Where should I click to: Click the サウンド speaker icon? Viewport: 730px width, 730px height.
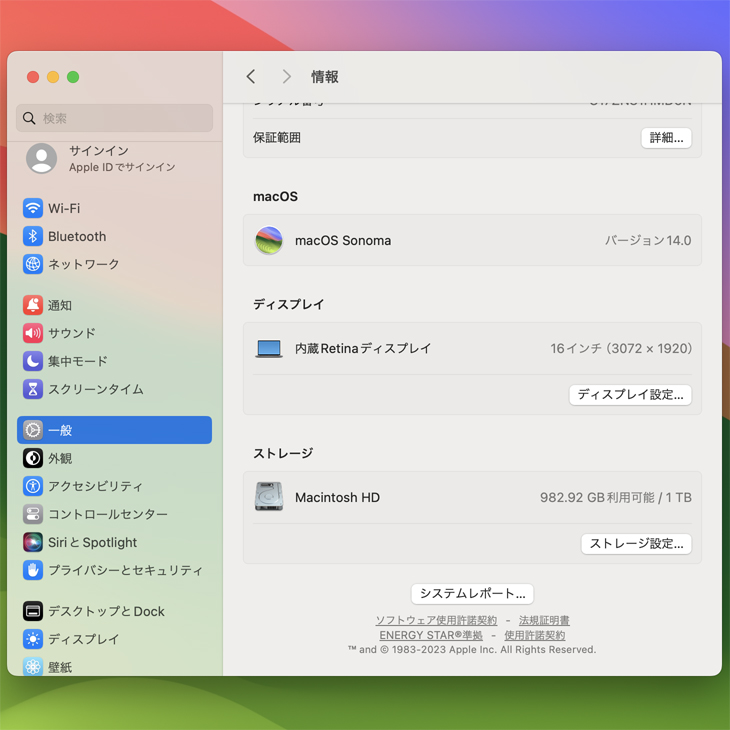(33, 333)
